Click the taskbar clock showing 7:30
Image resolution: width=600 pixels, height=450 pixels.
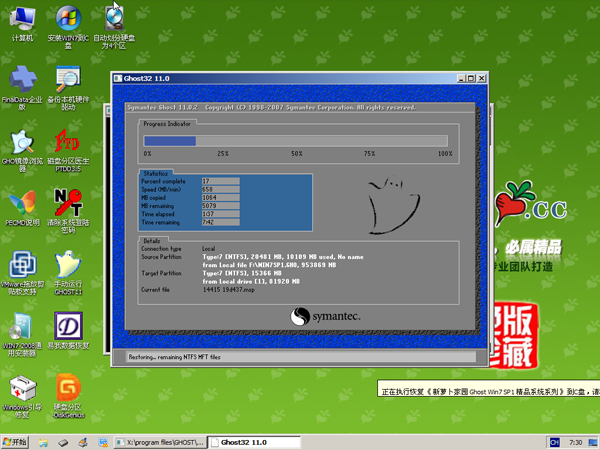point(575,443)
